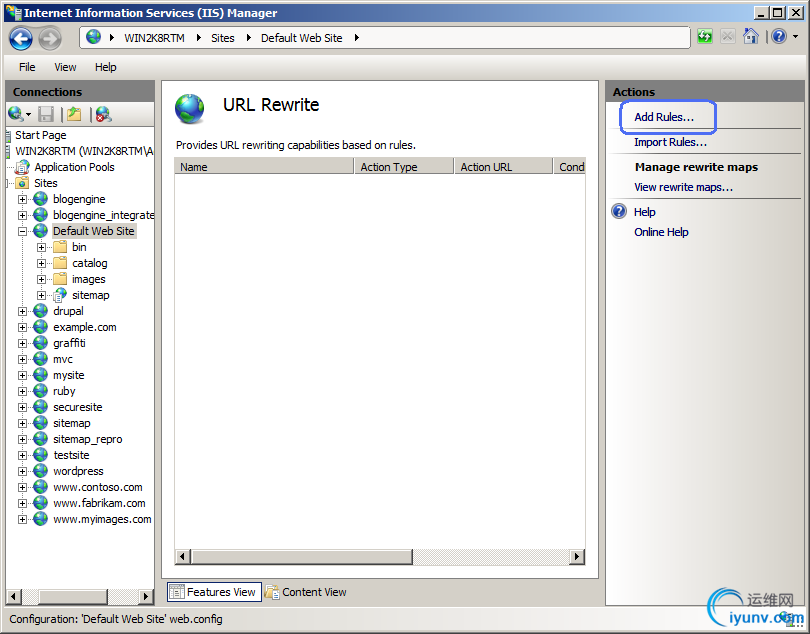The width and height of the screenshot is (810, 634).
Task: Click the Application Pools icon in the tree
Action: [x=22, y=167]
